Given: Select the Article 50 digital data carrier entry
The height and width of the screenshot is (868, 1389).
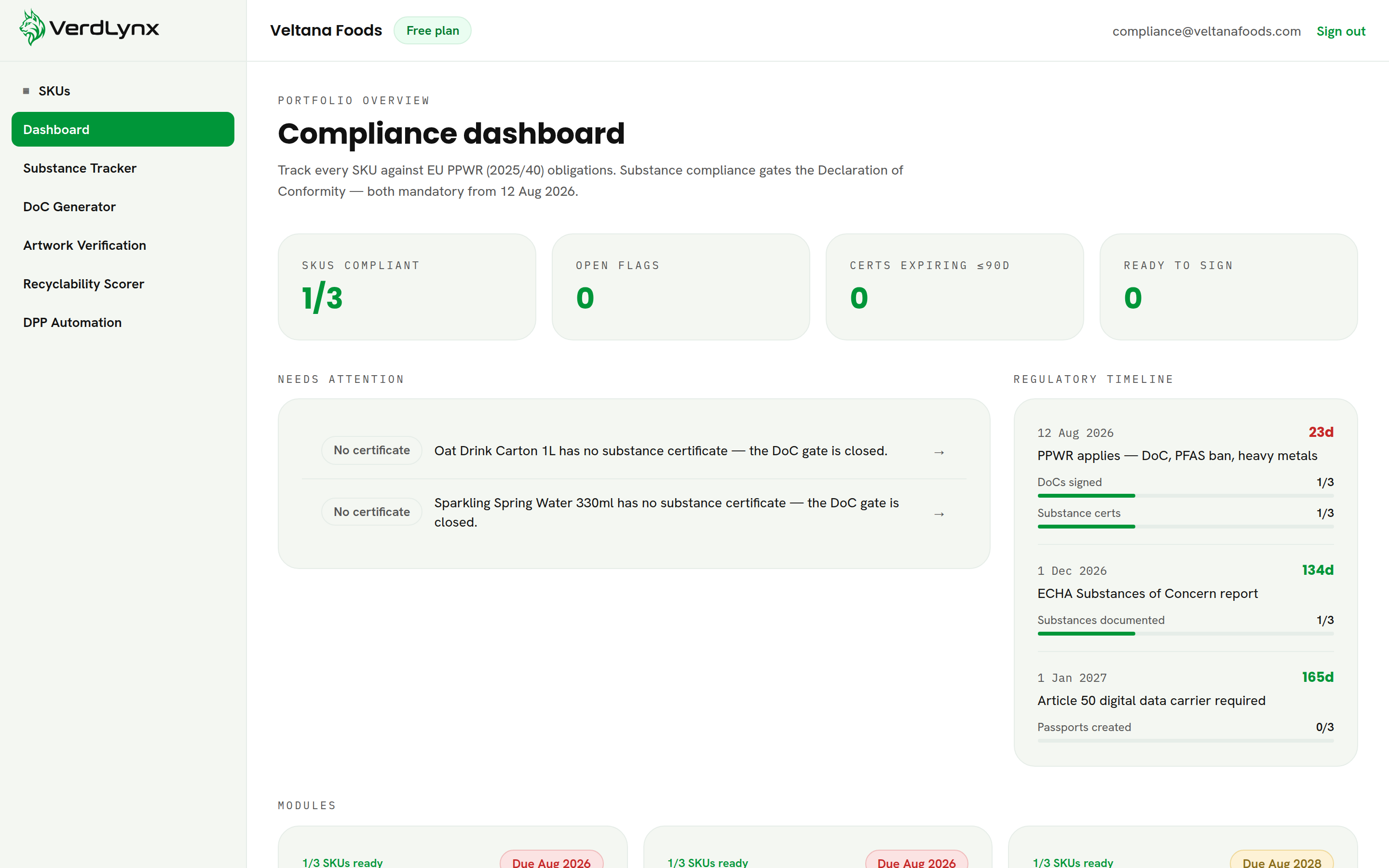Looking at the screenshot, I should click(x=1151, y=700).
